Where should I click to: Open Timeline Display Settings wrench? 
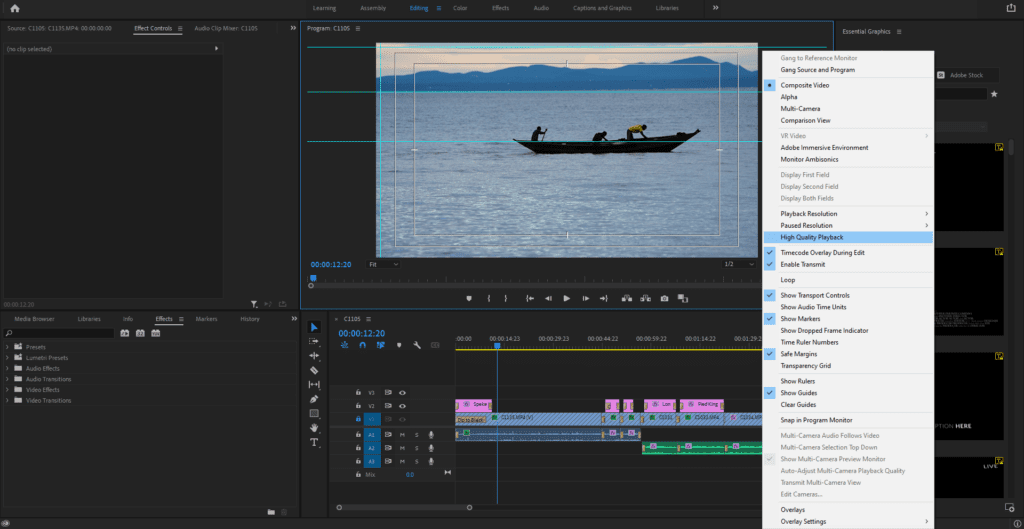[x=417, y=345]
